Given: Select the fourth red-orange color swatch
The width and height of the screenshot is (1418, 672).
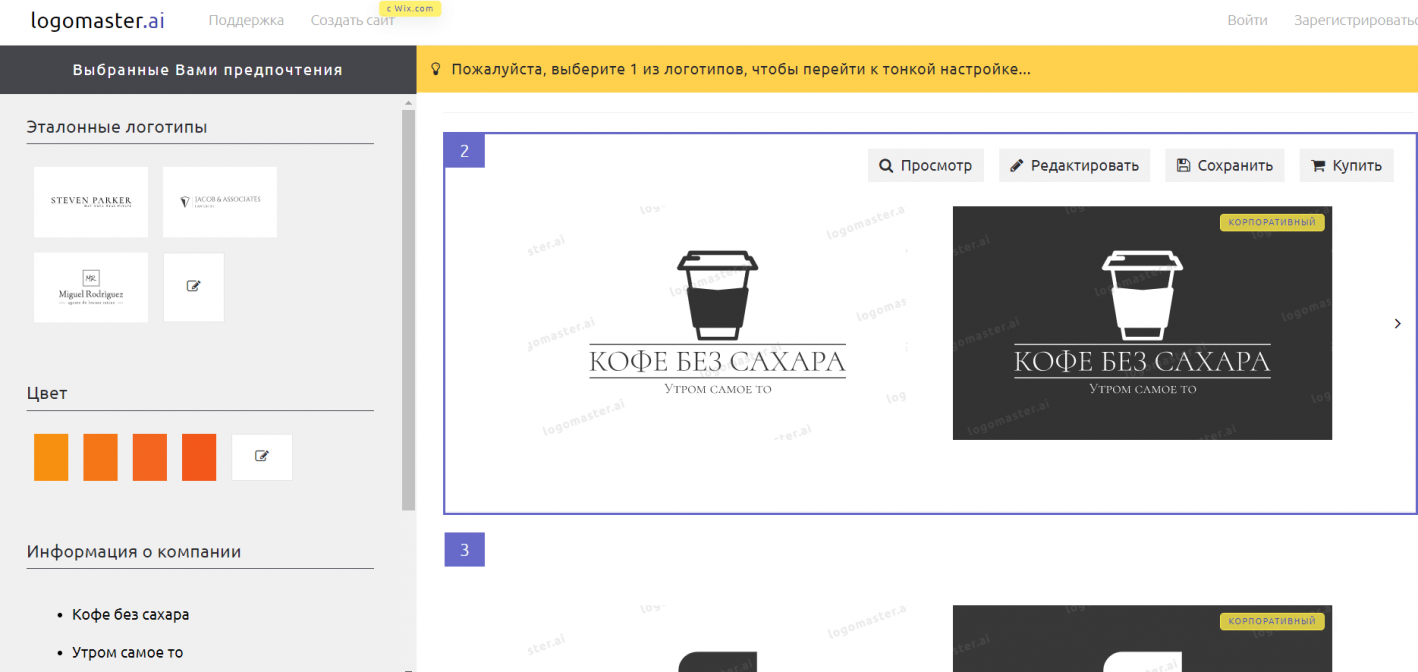Looking at the screenshot, I should coord(199,457).
